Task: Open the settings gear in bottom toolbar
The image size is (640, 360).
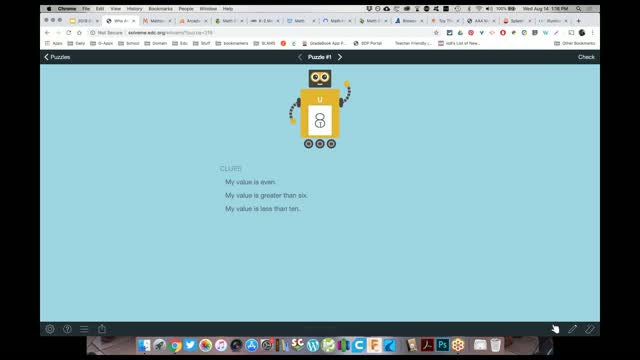Action: click(x=50, y=329)
